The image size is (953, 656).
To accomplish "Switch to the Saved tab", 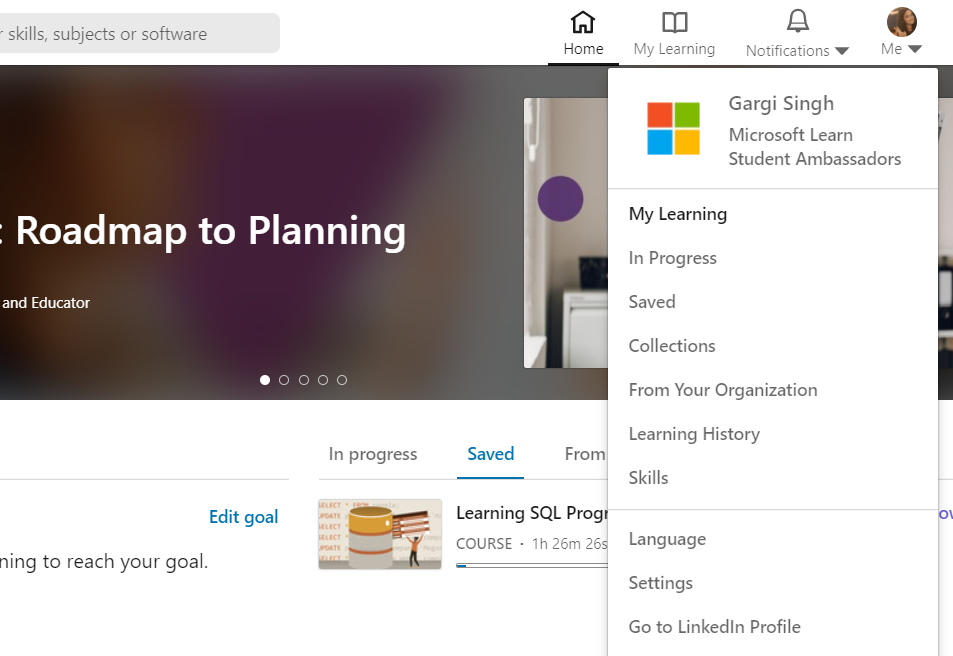I will point(490,454).
